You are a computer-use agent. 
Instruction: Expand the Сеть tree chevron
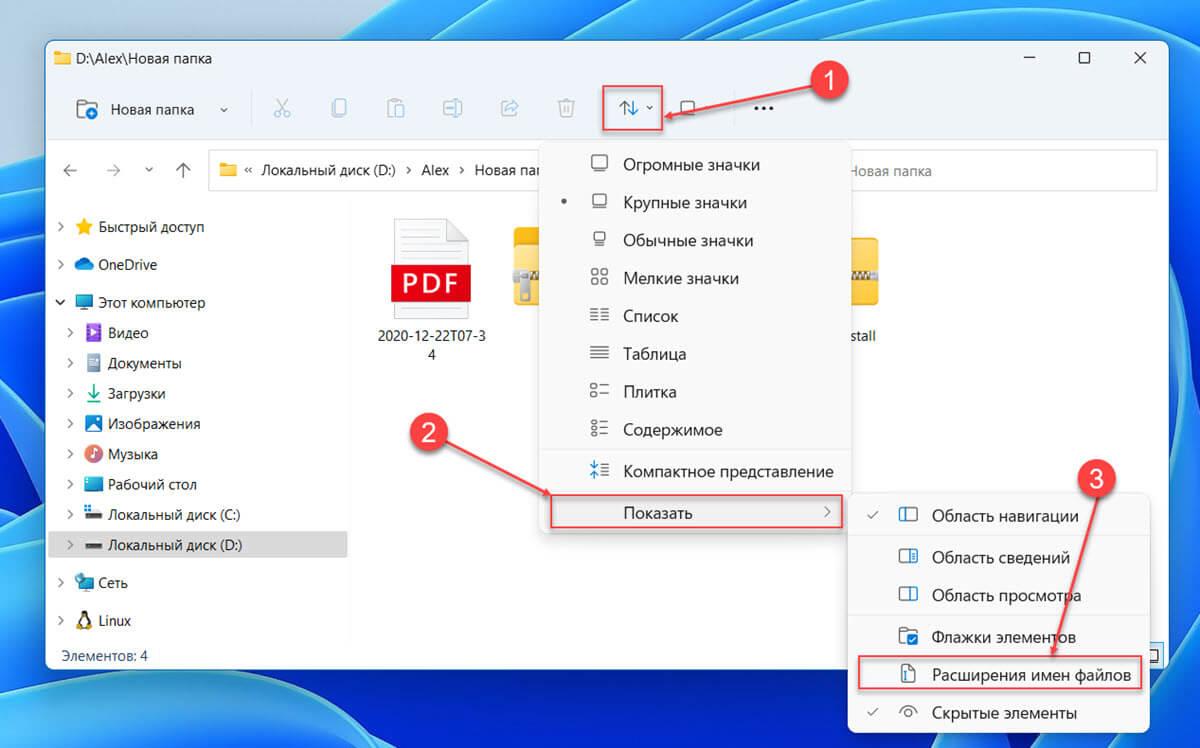coord(62,582)
